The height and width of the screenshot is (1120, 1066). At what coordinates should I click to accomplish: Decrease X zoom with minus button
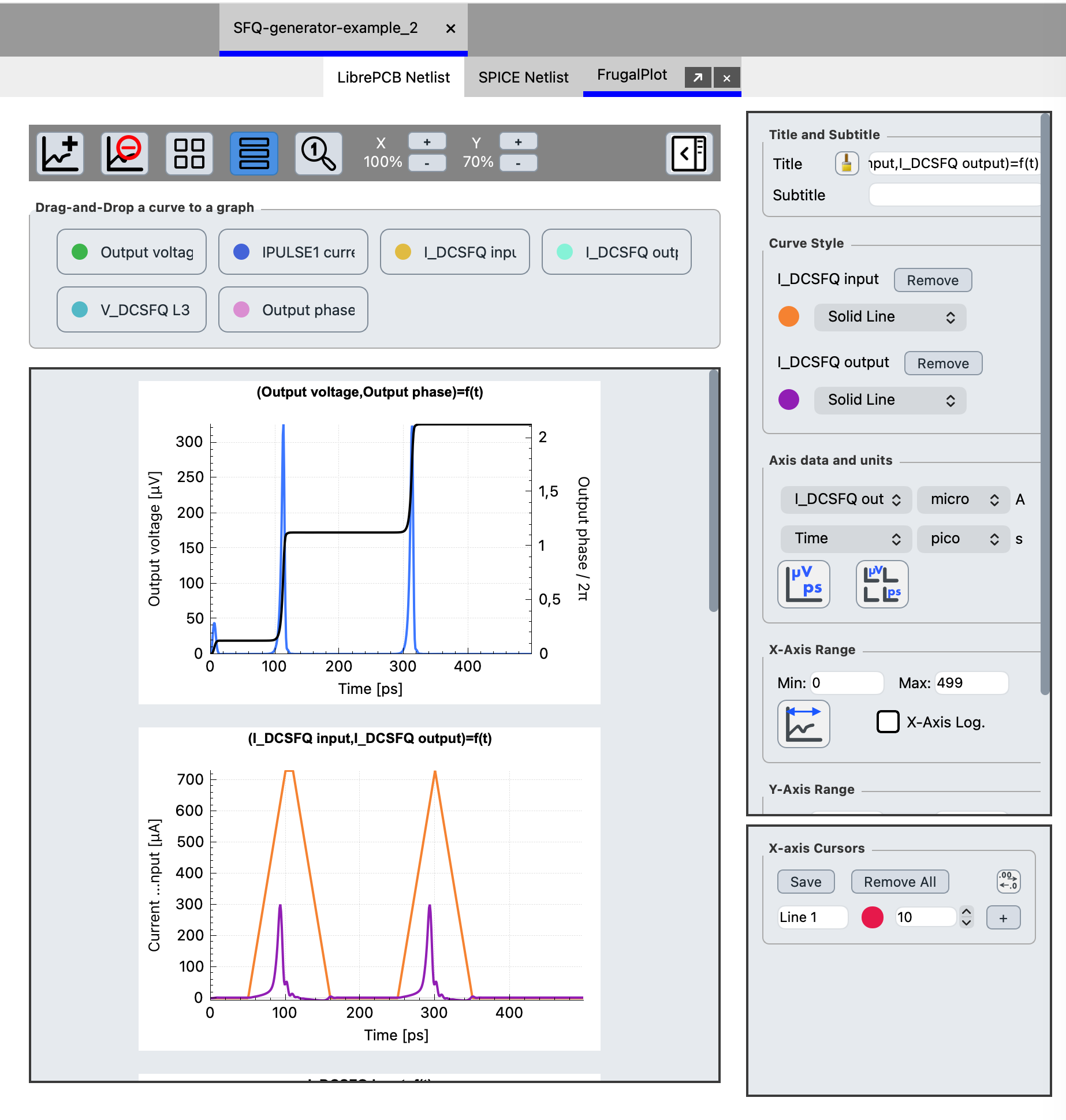click(427, 164)
